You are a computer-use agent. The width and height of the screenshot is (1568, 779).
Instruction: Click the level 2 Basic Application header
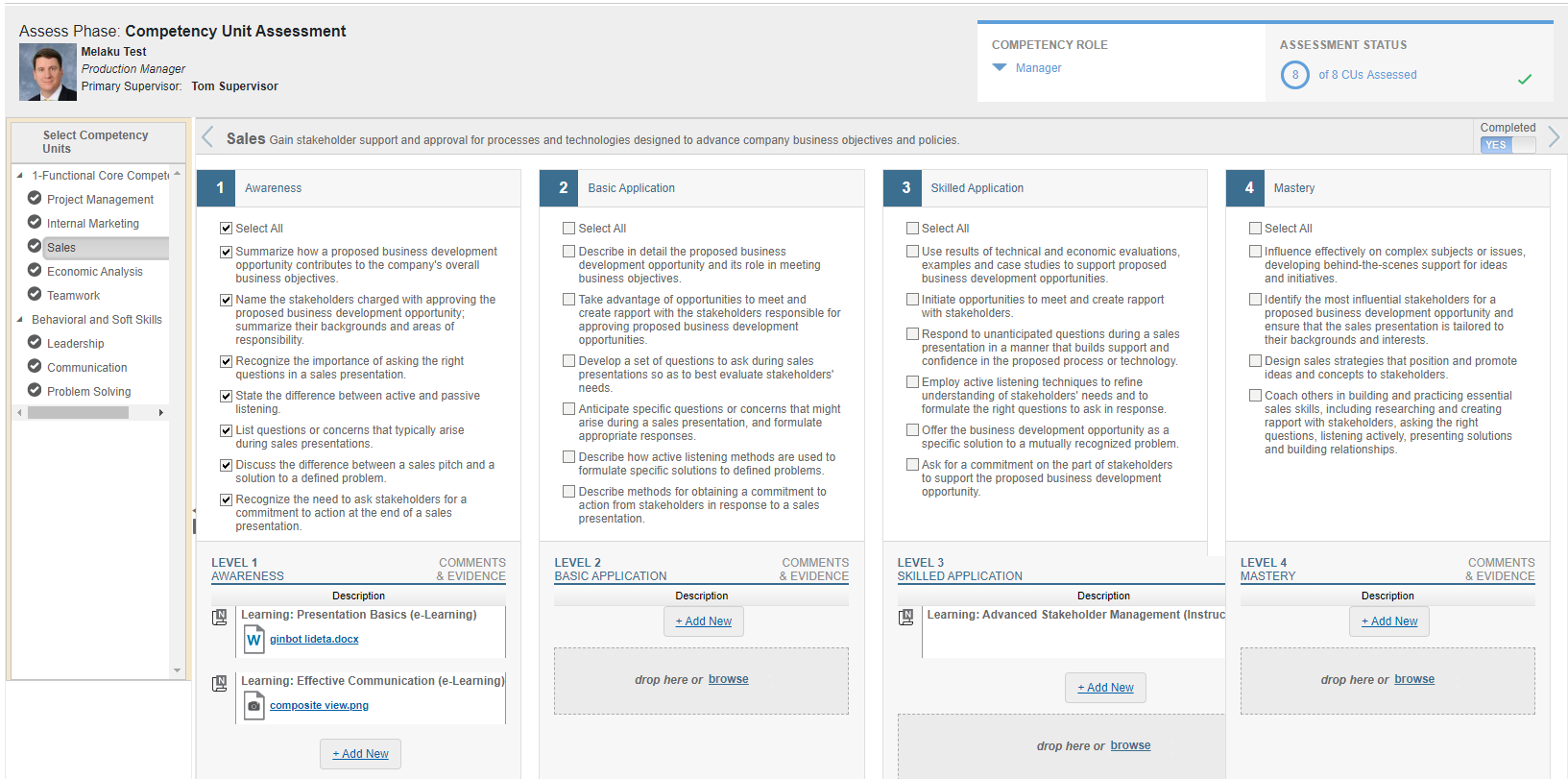[x=702, y=187]
